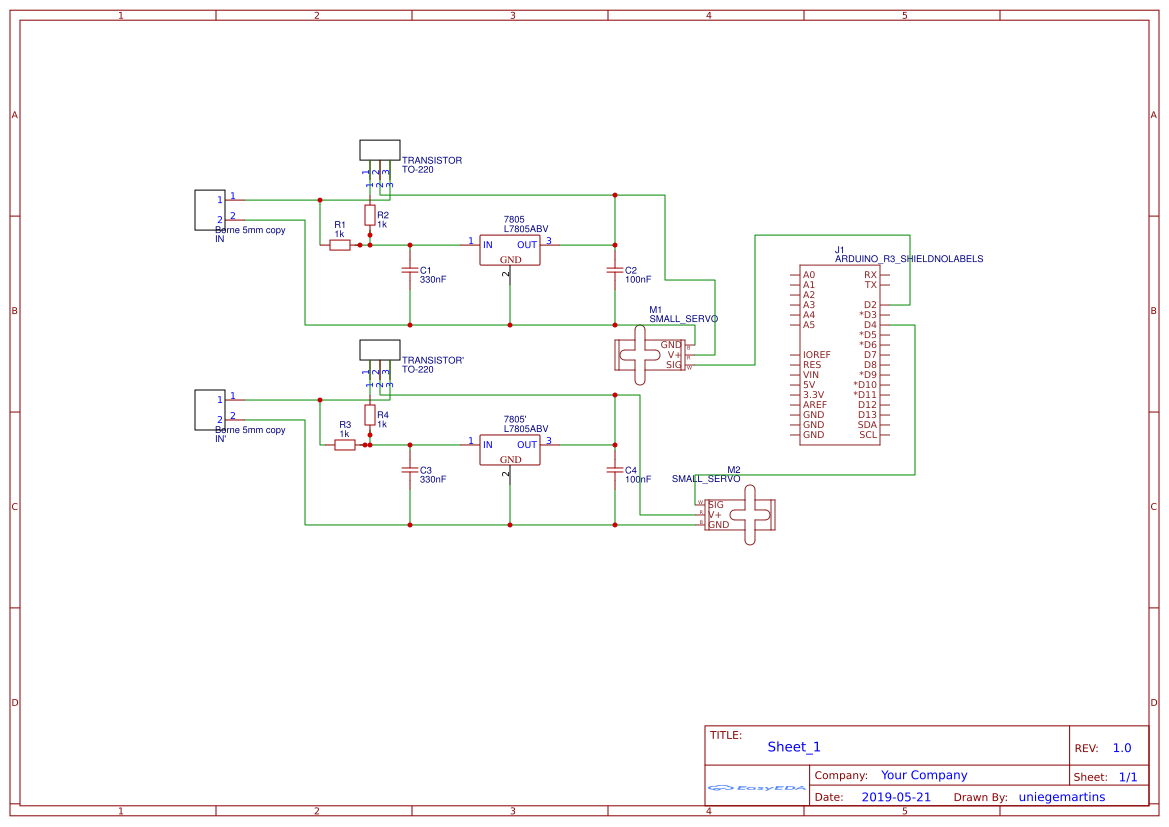The width and height of the screenshot is (1169, 827).
Task: Click the IOREF pin label on Arduino
Action: click(816, 355)
